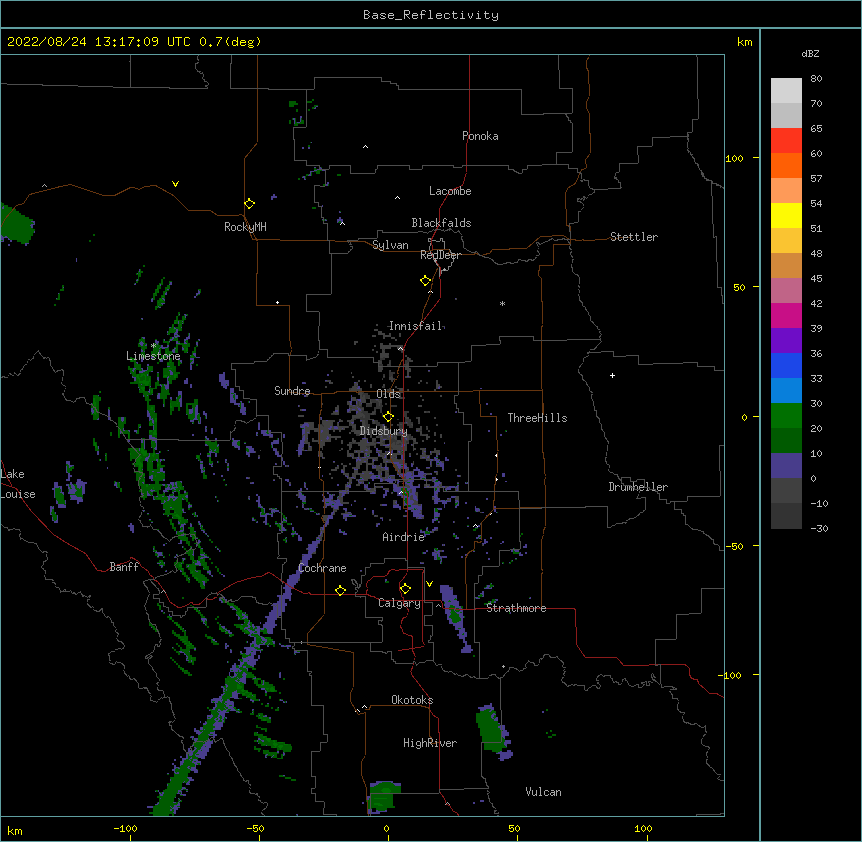The width and height of the screenshot is (862, 842).
Task: Click the Sundre town label
Action: pos(292,391)
